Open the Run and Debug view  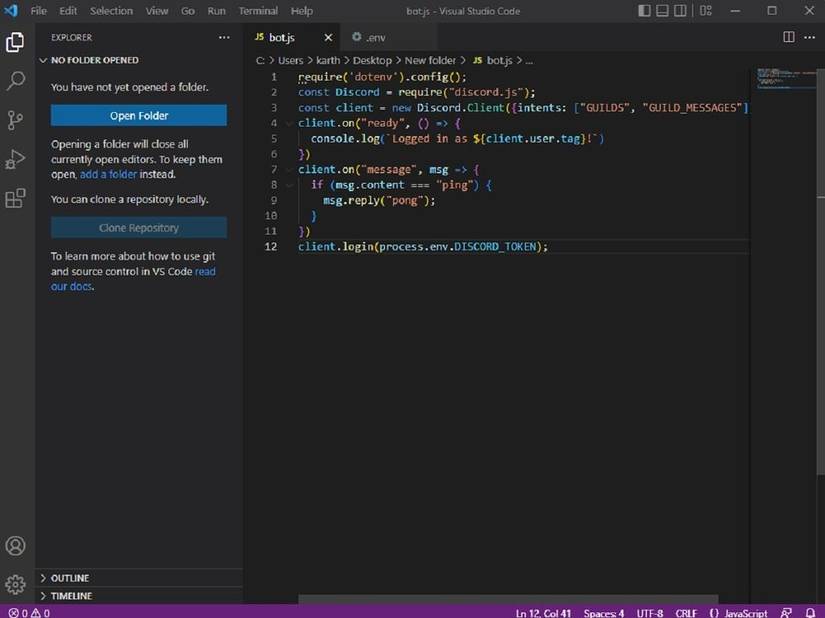[15, 159]
